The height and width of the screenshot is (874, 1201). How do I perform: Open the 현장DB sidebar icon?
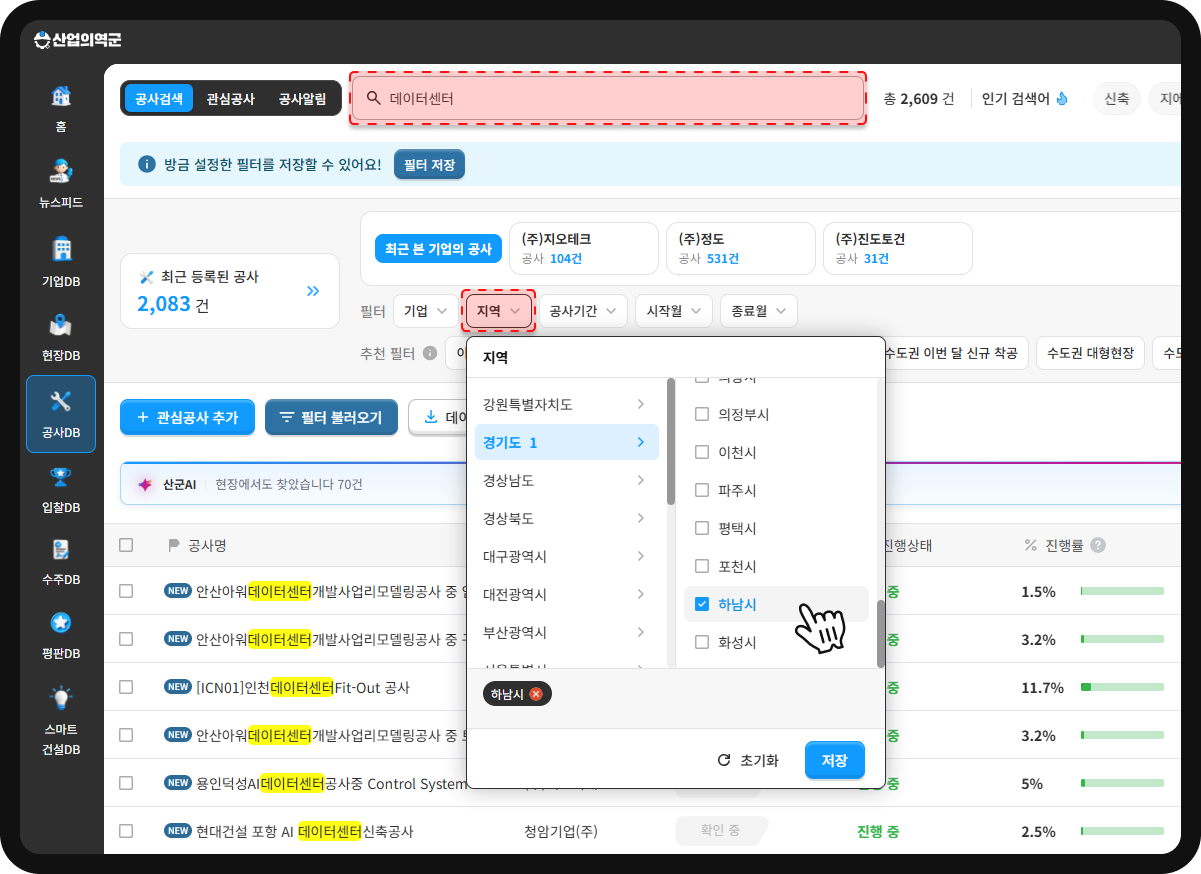[61, 325]
